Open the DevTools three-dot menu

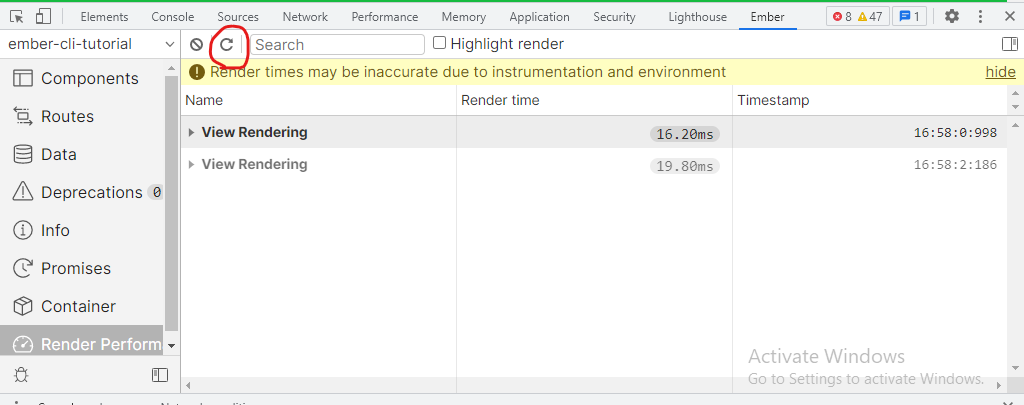click(x=980, y=16)
